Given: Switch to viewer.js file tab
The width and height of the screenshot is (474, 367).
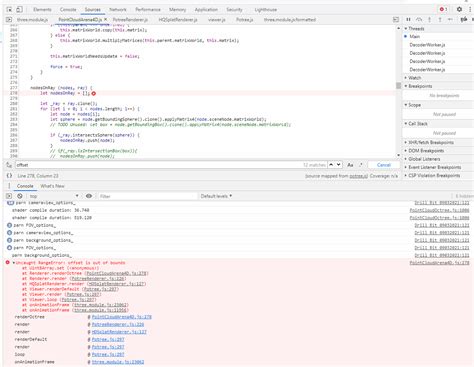Looking at the screenshot, I should pos(217,20).
